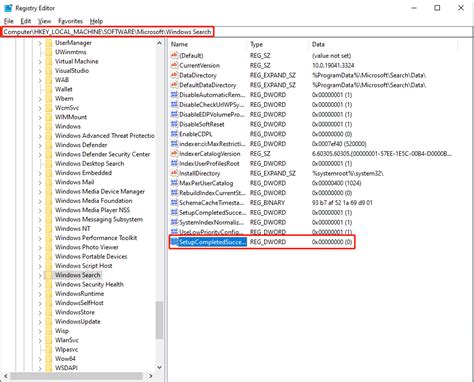The height and width of the screenshot is (382, 474).
Task: Click the folder icon of Windows NT key
Action: 49,229
